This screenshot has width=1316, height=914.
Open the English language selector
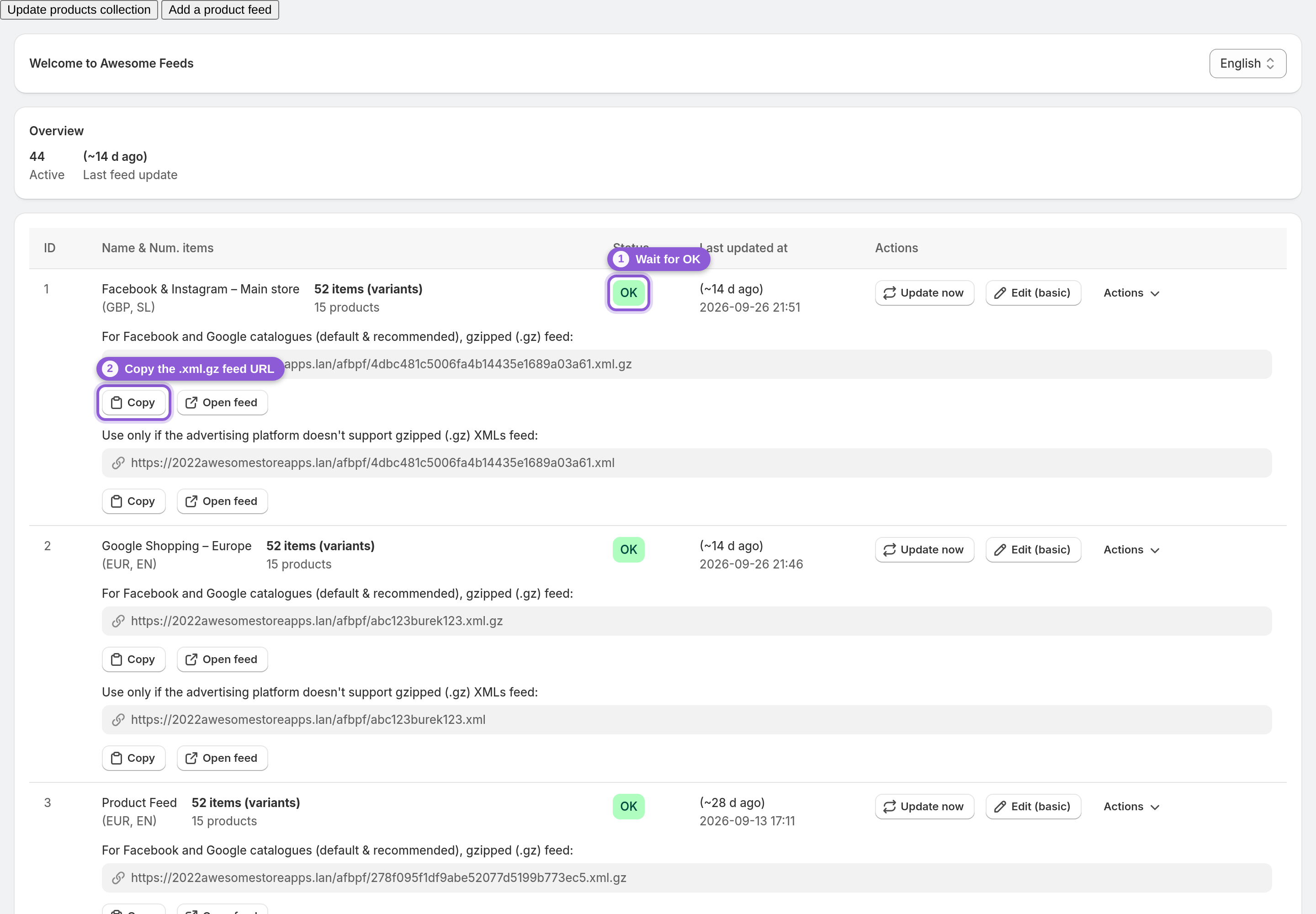tap(1247, 64)
